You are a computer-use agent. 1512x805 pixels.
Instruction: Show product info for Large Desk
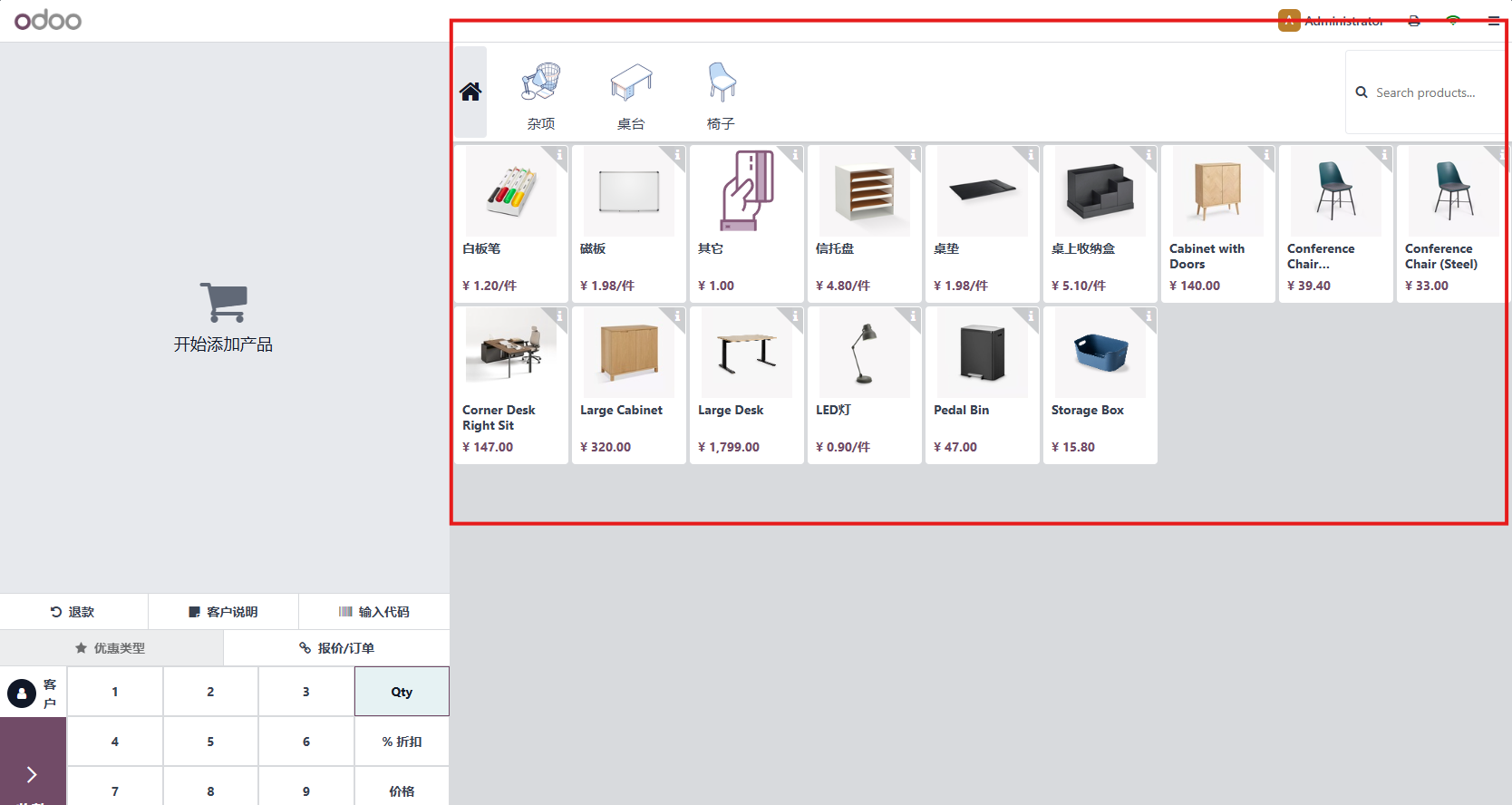tap(795, 316)
